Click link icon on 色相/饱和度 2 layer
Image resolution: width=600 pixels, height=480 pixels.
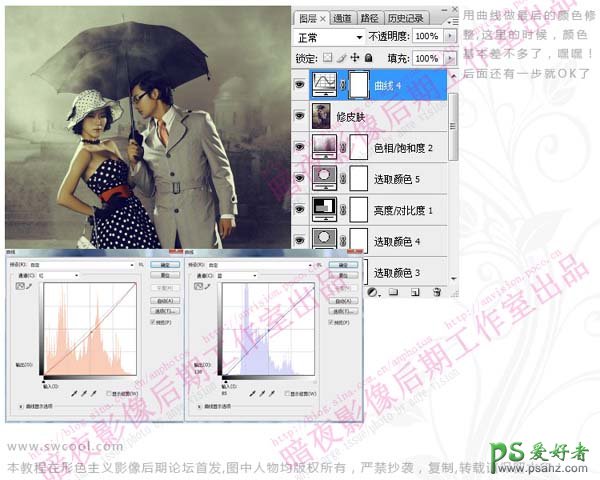tap(343, 147)
